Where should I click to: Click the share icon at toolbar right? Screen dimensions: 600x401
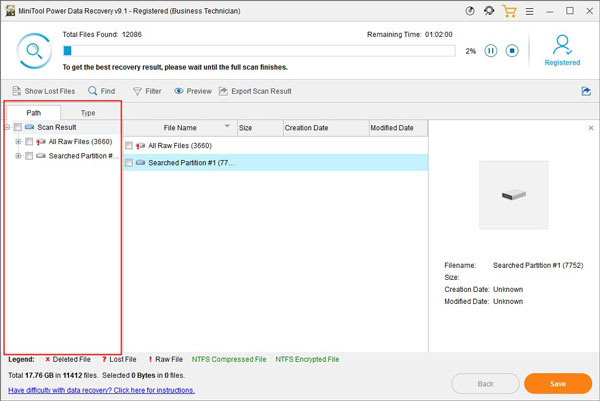point(585,91)
